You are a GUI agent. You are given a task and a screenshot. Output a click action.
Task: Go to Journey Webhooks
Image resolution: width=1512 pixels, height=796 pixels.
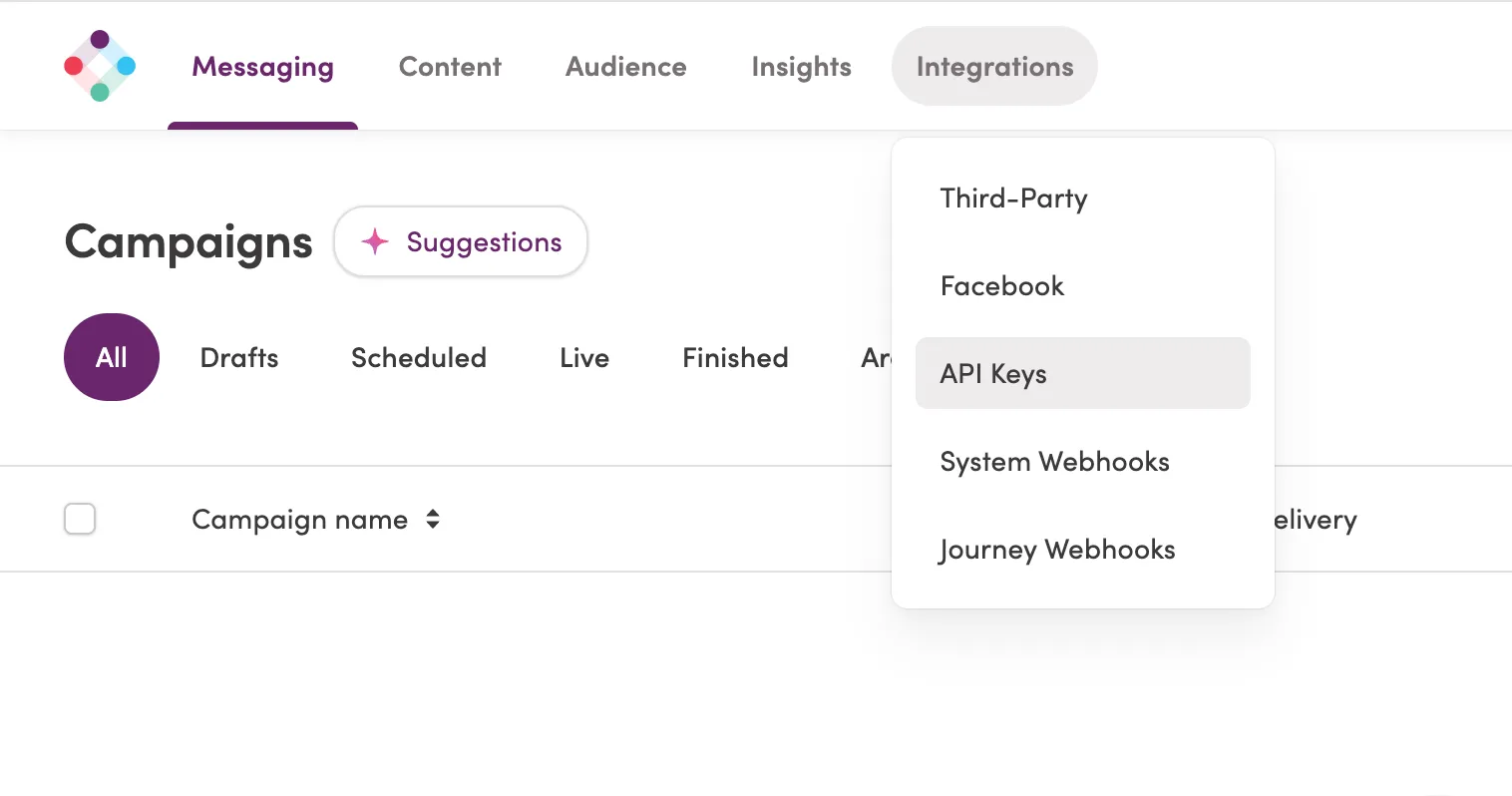tap(1057, 550)
